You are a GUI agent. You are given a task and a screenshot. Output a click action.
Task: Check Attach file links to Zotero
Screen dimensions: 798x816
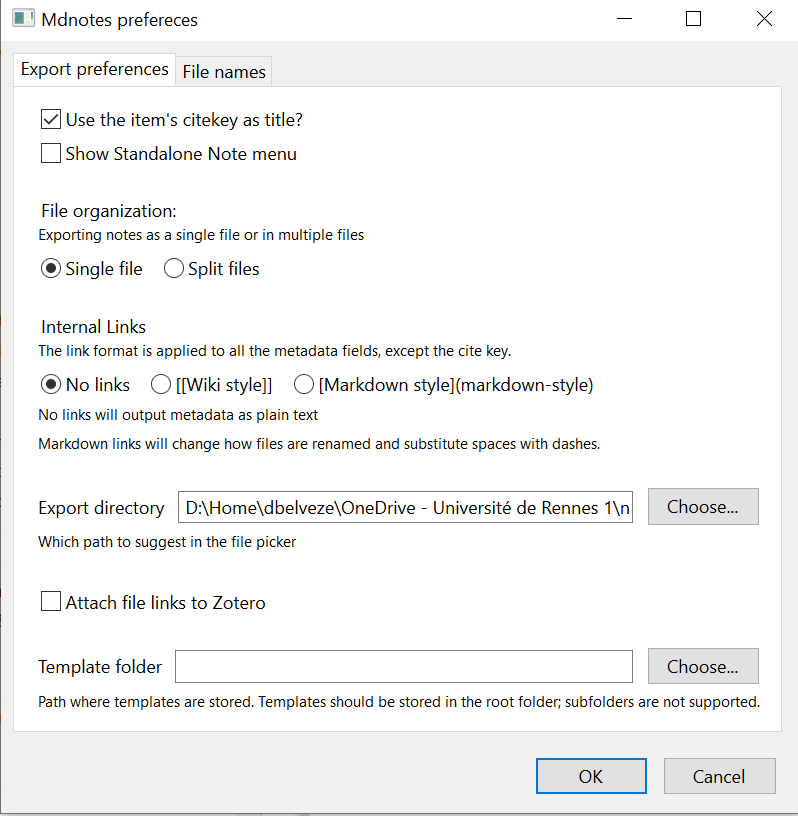tap(51, 602)
